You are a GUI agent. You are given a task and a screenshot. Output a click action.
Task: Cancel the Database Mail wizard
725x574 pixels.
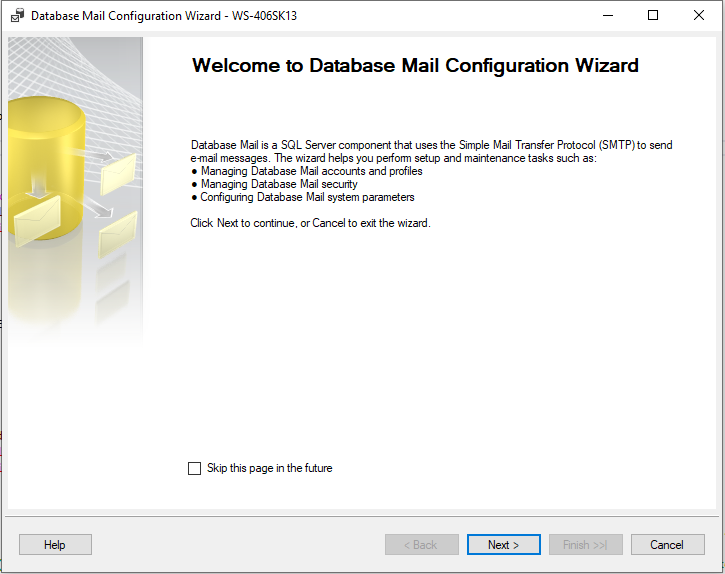click(x=667, y=545)
